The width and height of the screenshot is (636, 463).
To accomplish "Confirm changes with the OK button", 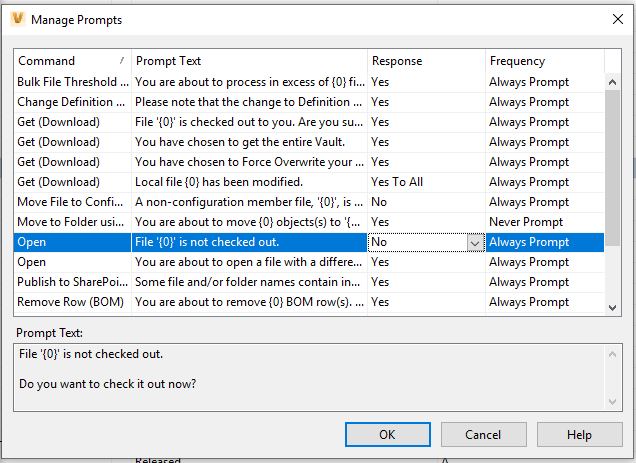I will tap(388, 435).
